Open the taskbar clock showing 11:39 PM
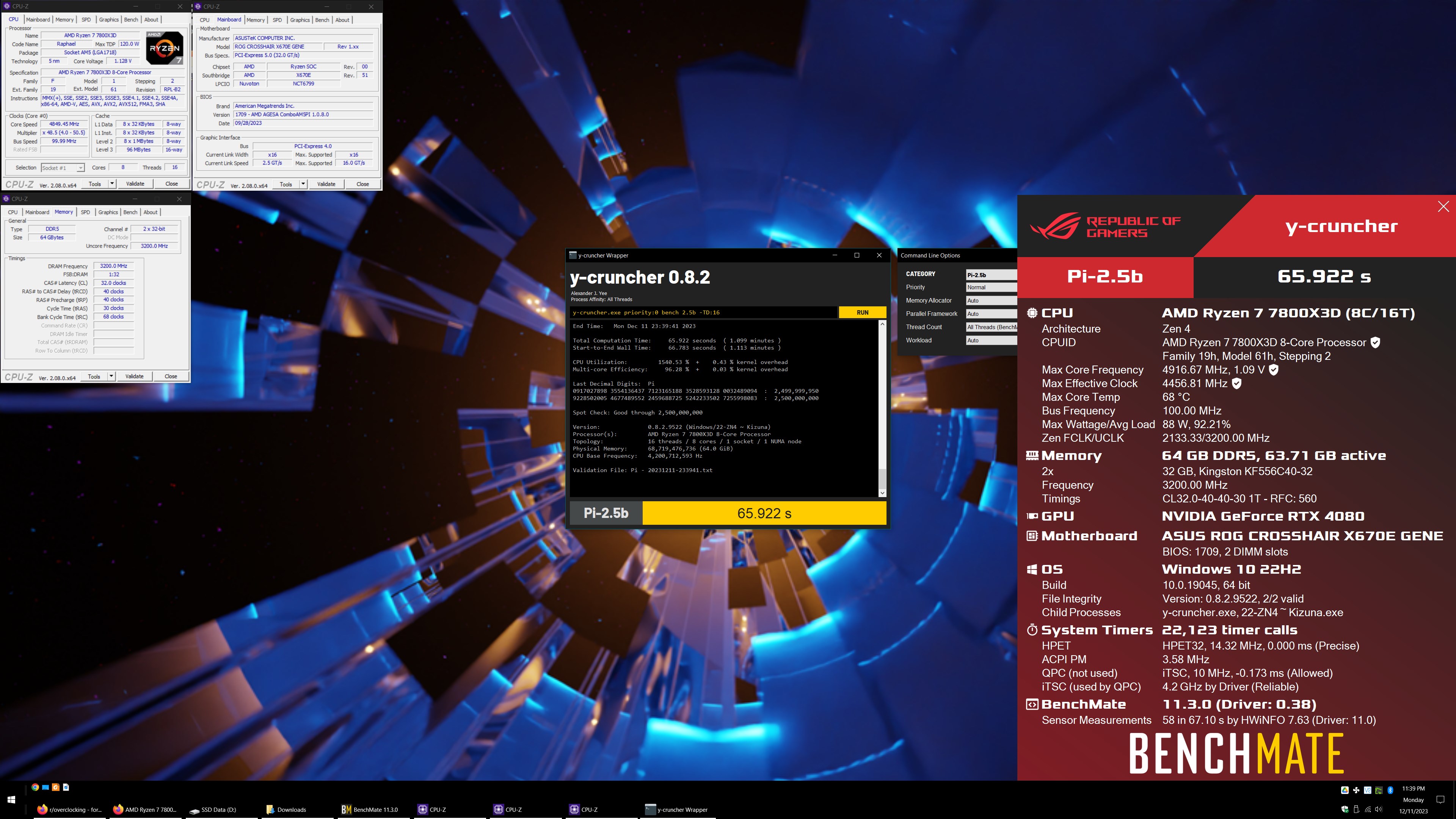Image resolution: width=1456 pixels, height=819 pixels. [1413, 799]
